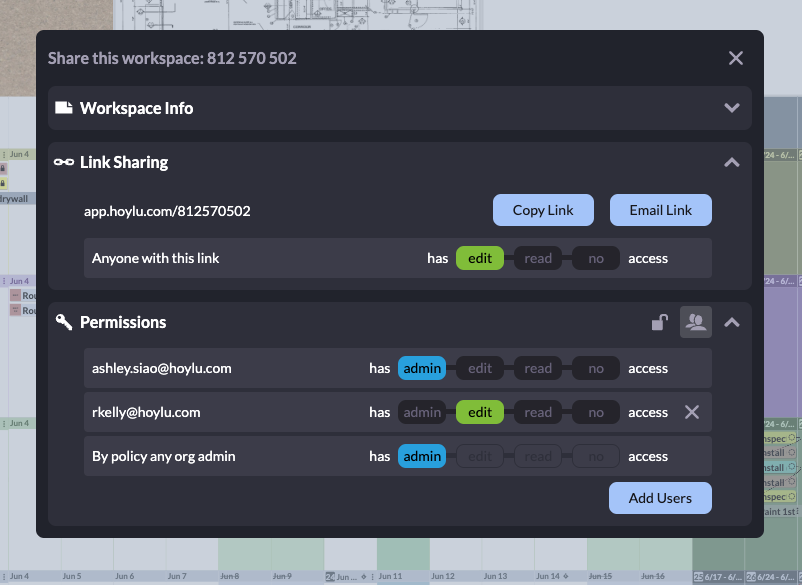Screen dimensions: 802x585
Task: Click the Link Sharing chain icon
Action: point(64,162)
